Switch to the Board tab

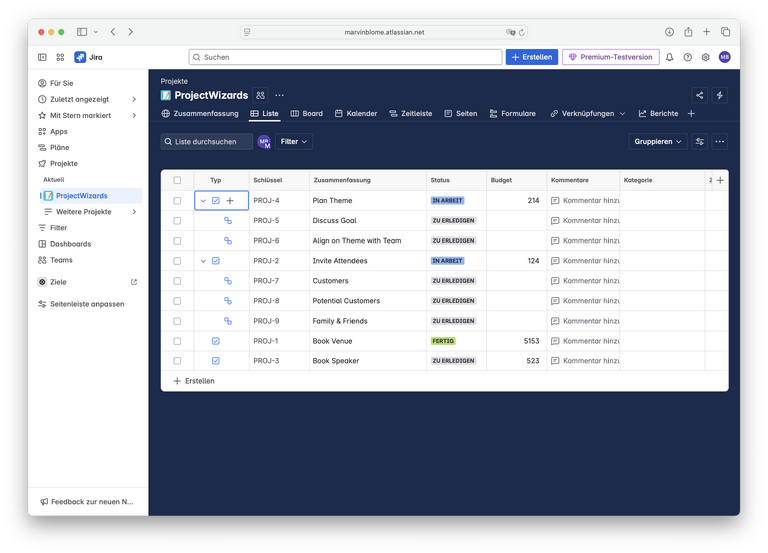tap(307, 114)
